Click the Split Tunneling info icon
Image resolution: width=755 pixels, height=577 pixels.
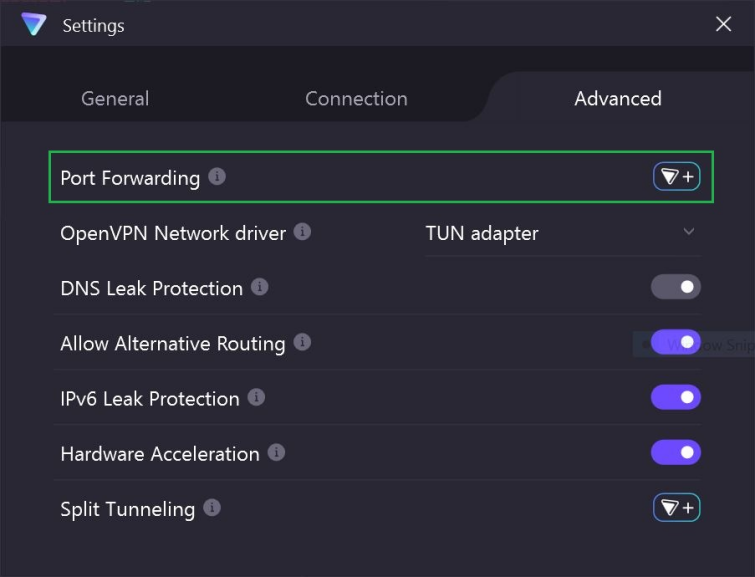211,507
